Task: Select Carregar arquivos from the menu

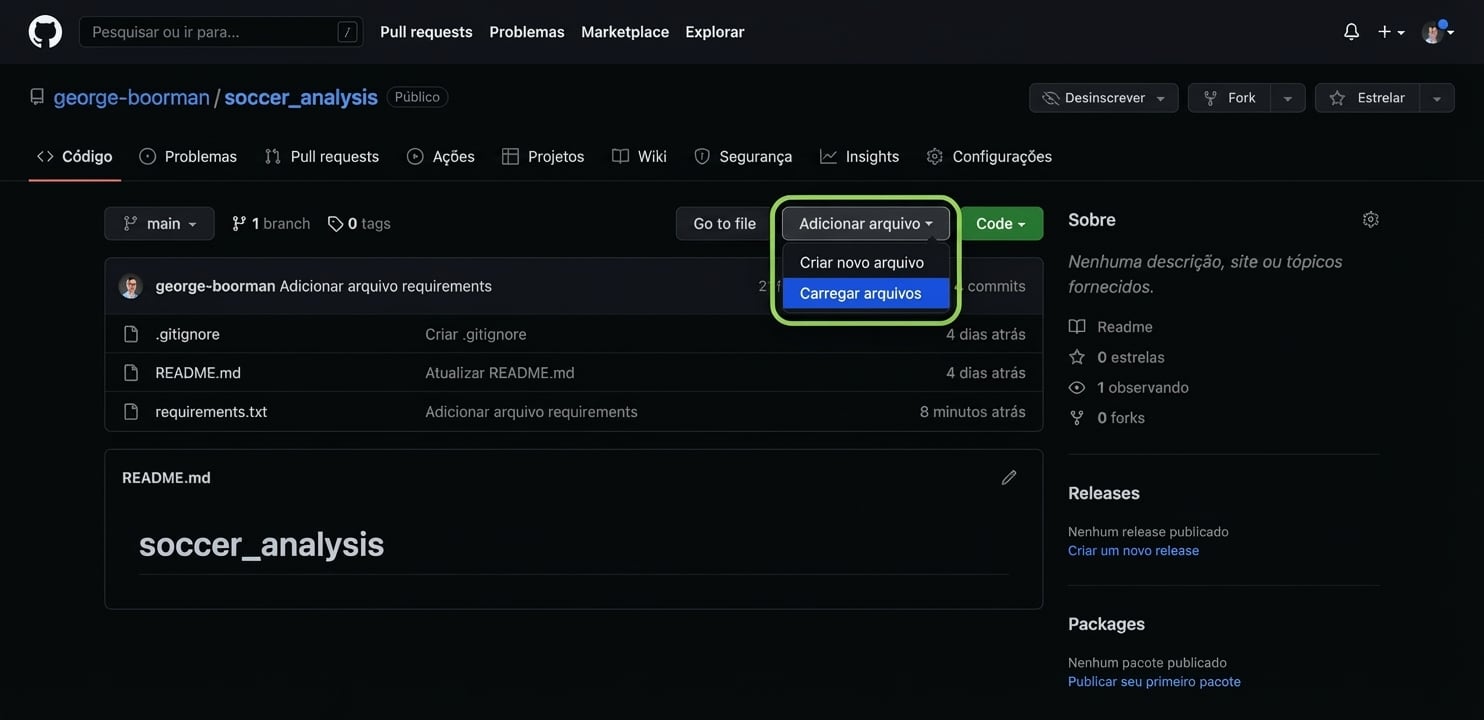Action: [x=861, y=294]
